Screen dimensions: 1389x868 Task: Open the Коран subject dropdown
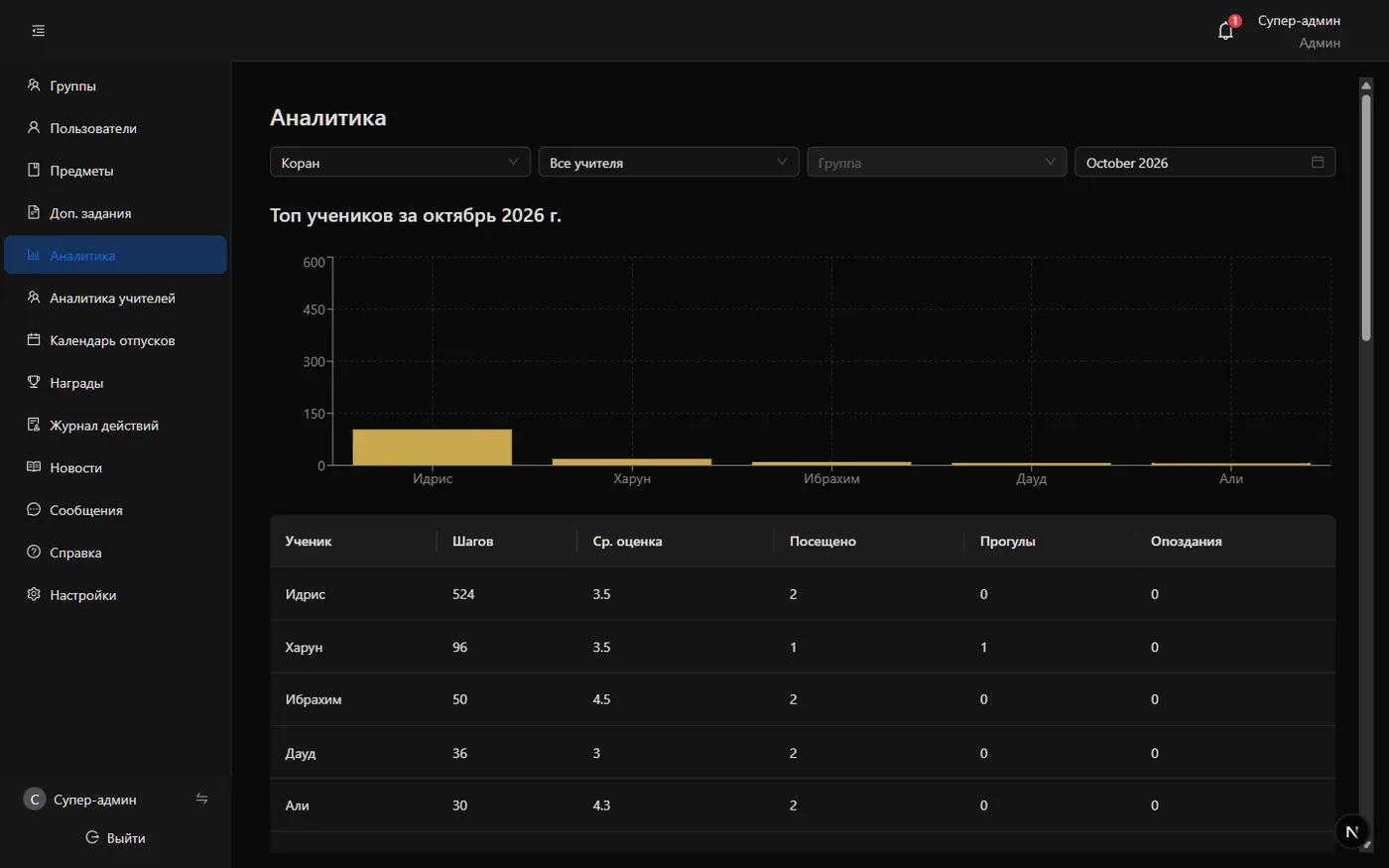tap(401, 162)
